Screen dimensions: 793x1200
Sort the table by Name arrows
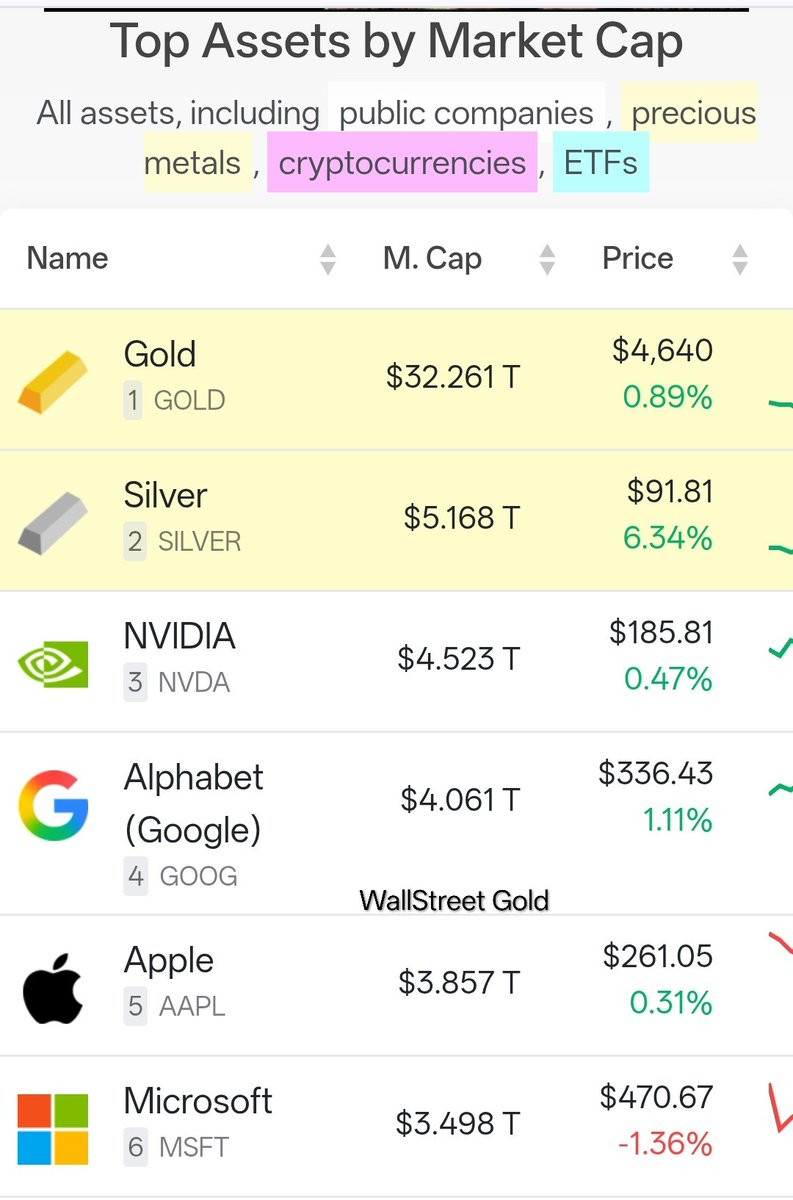pyautogui.click(x=328, y=260)
